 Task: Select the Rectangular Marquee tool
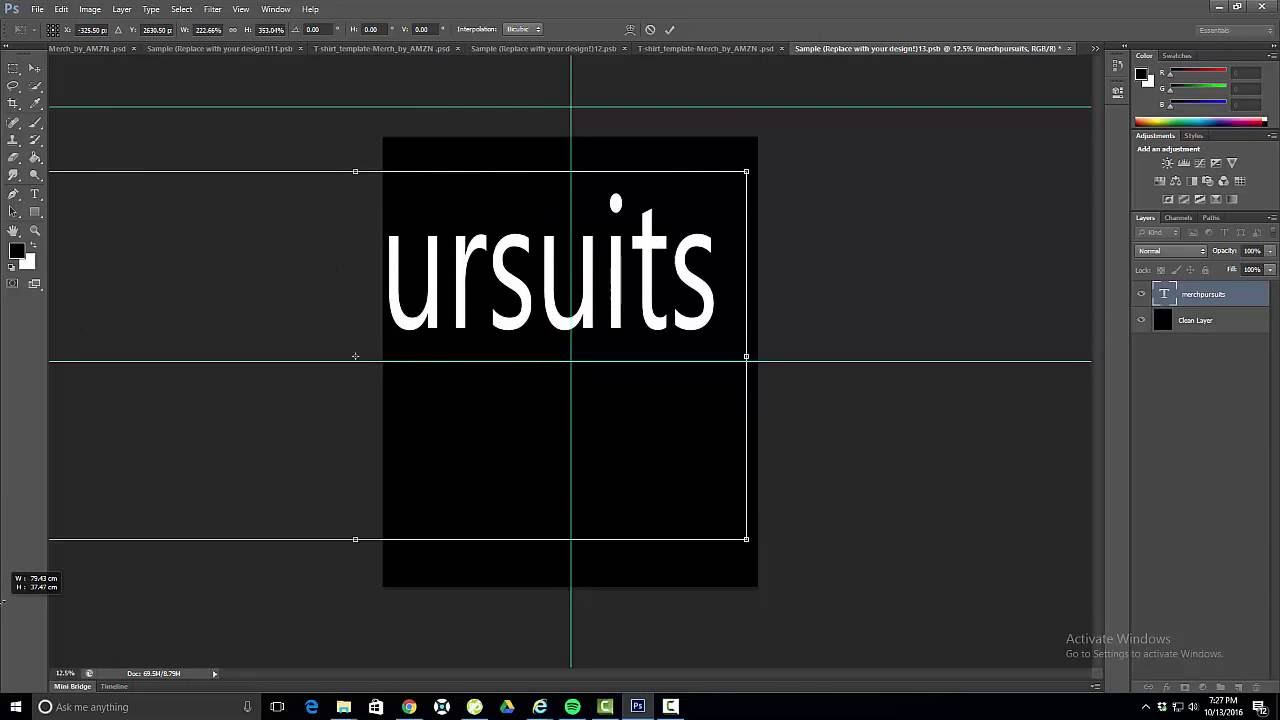coord(13,68)
